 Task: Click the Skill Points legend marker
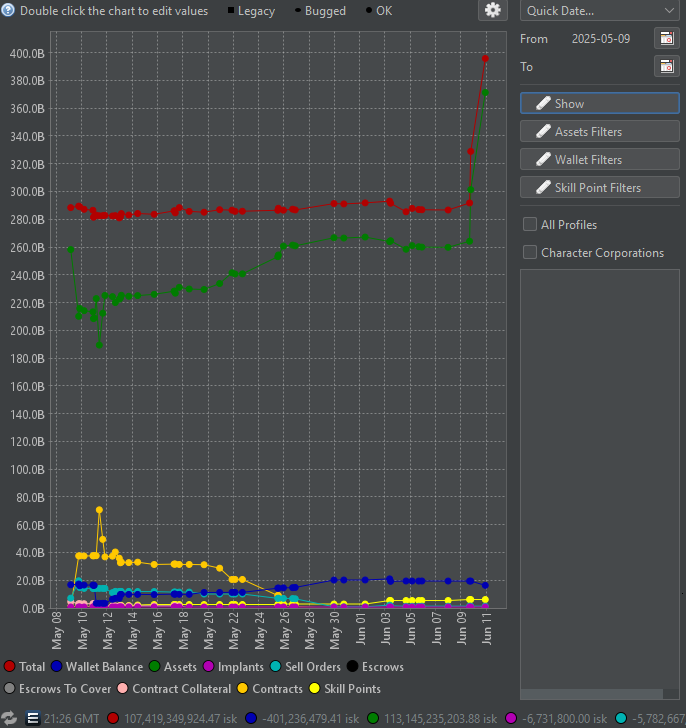(315, 689)
